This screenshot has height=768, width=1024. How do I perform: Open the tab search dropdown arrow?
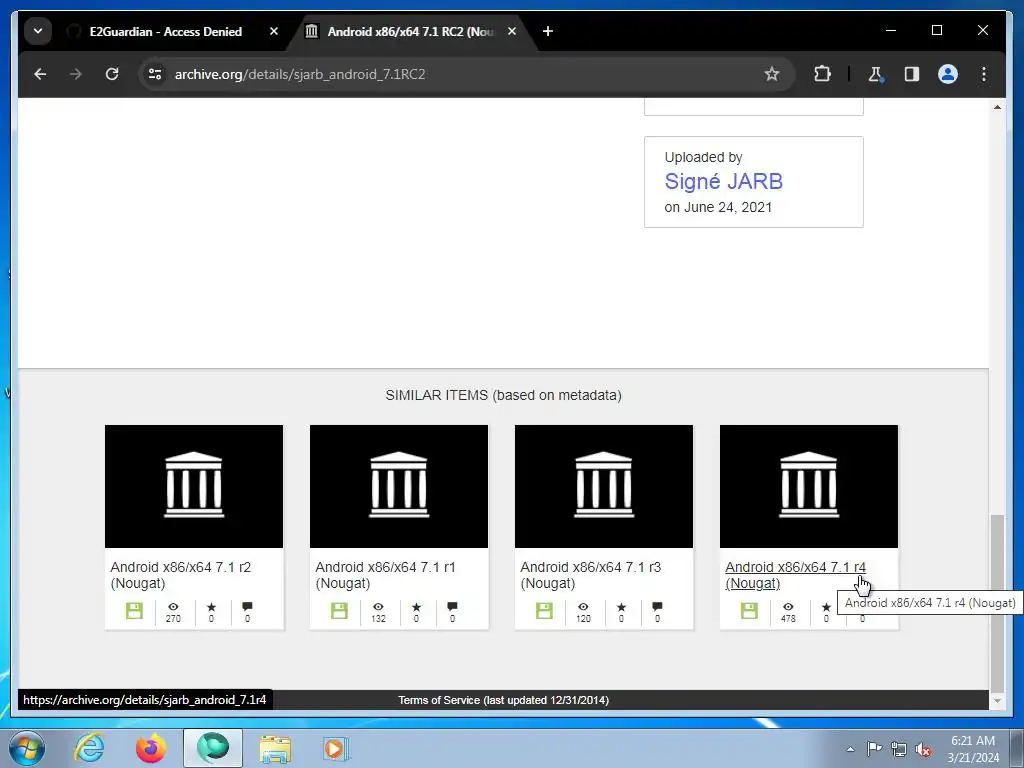click(38, 31)
